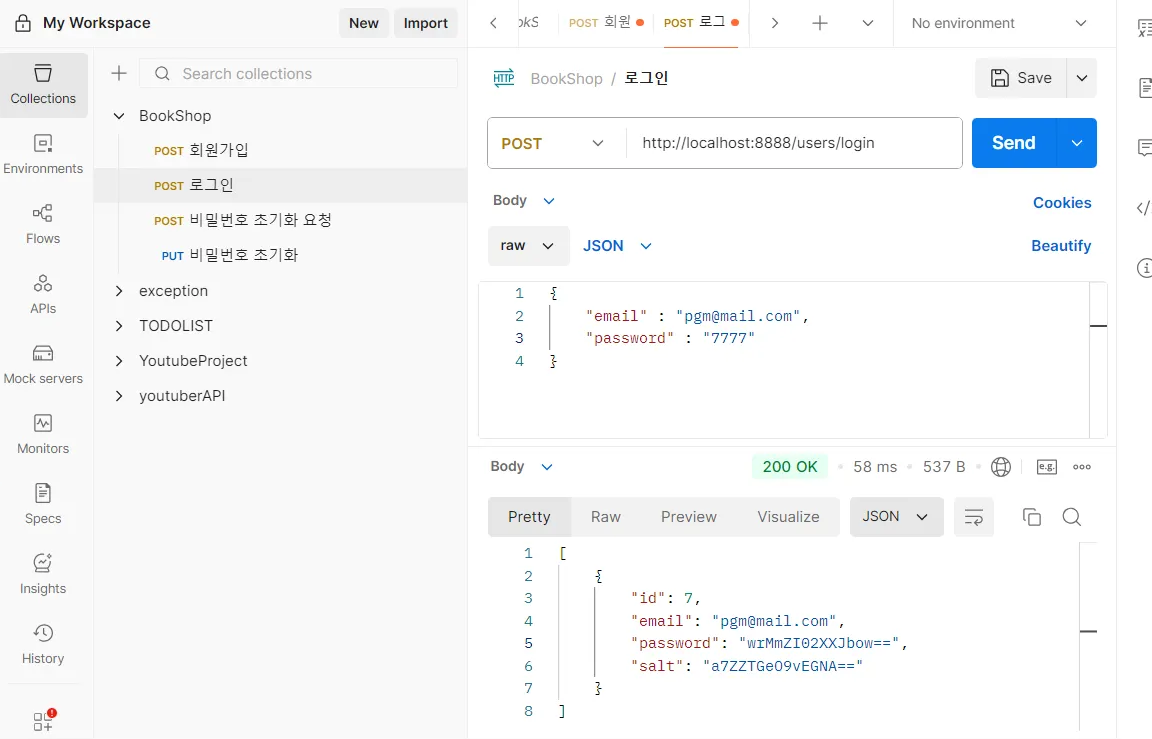Viewport: 1152px width, 739px height.
Task: Open the Save options dropdown arrow
Action: 1081,78
